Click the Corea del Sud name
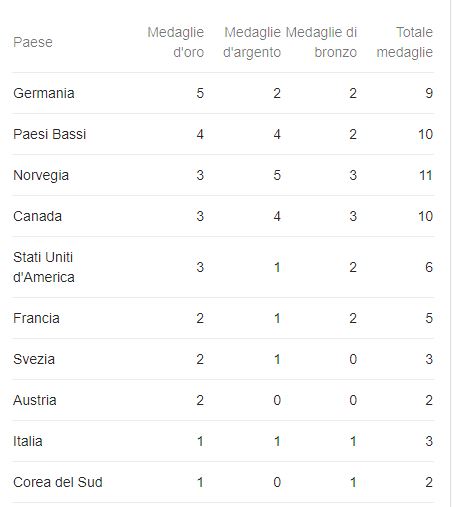Screen dimensions: 453x507 58,482
